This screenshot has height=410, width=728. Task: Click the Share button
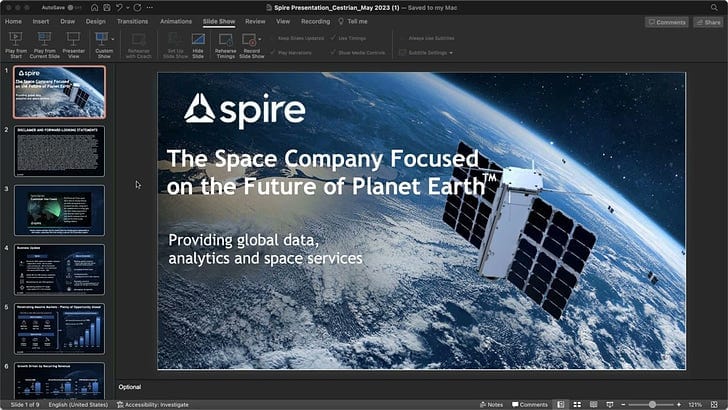click(x=708, y=22)
